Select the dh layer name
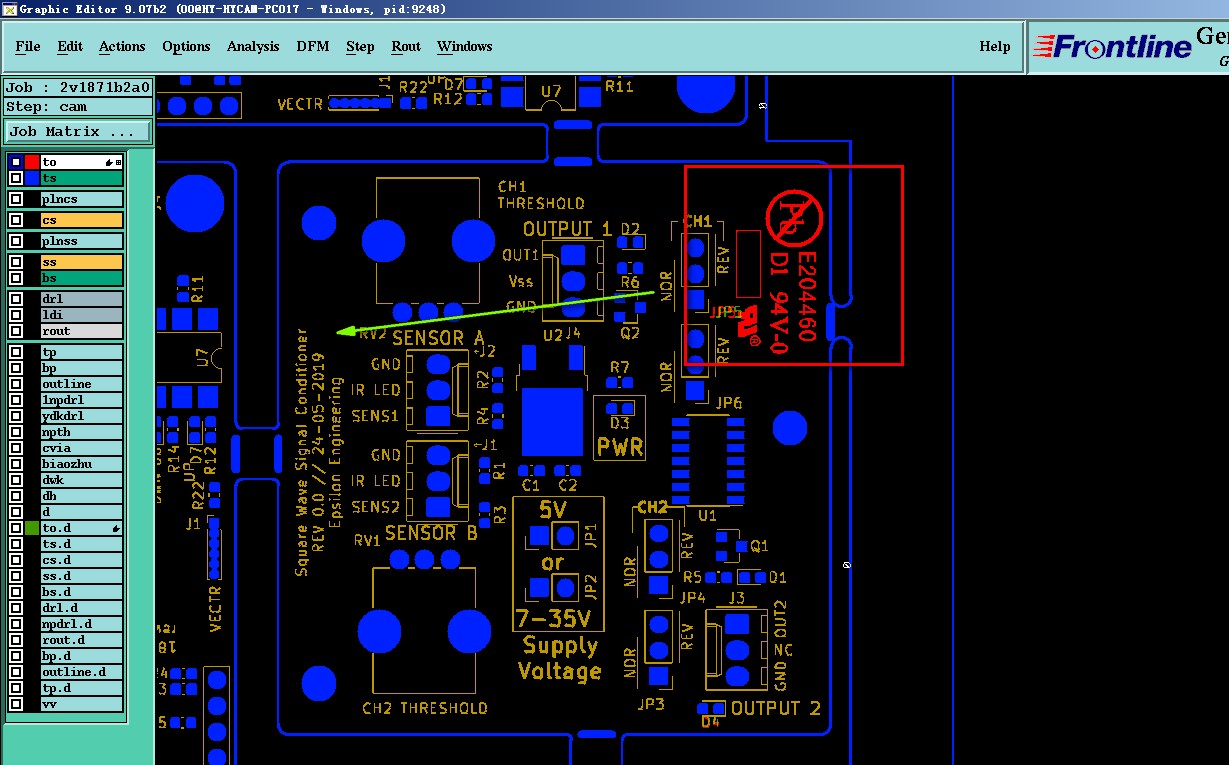This screenshot has height=765, width=1229. coord(82,496)
